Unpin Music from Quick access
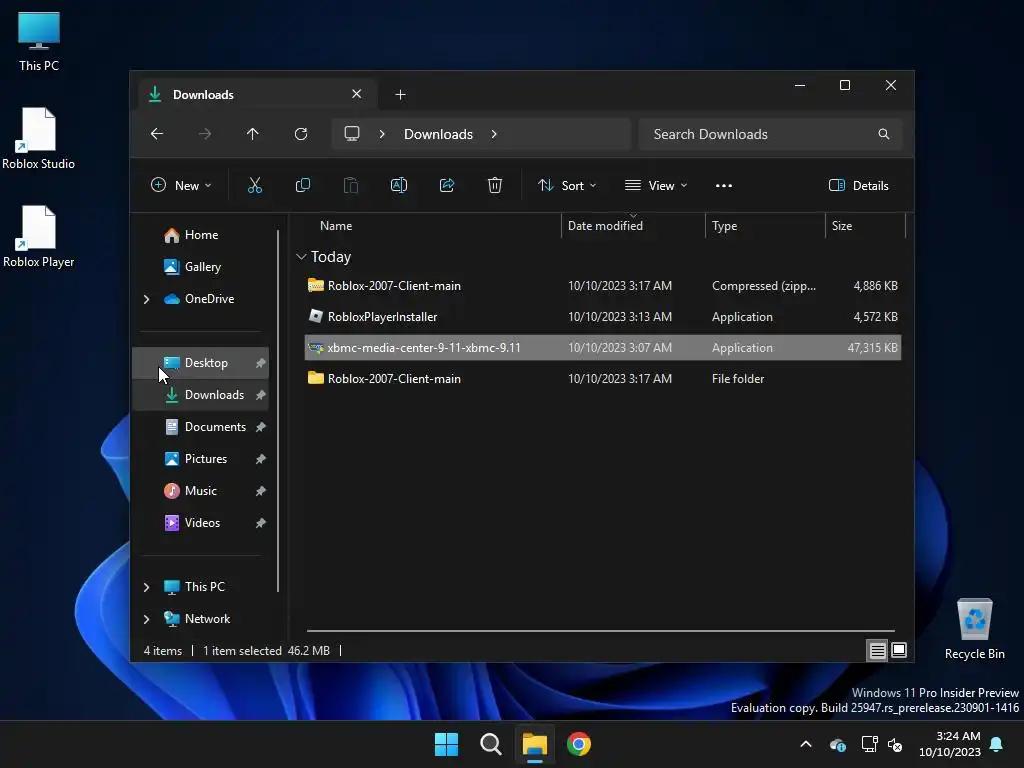 tap(261, 491)
